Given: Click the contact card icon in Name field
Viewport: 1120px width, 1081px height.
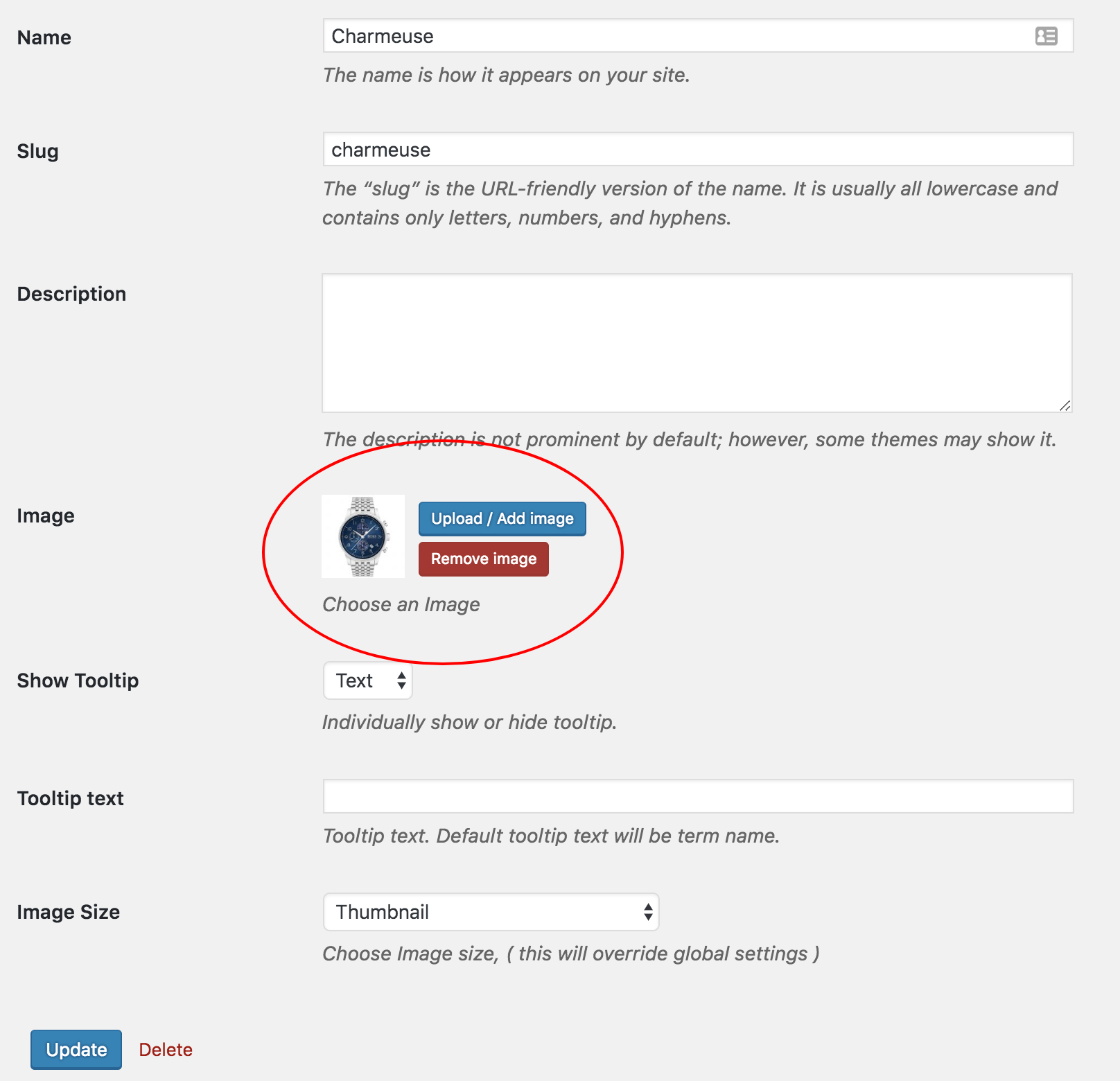Looking at the screenshot, I should [1047, 35].
